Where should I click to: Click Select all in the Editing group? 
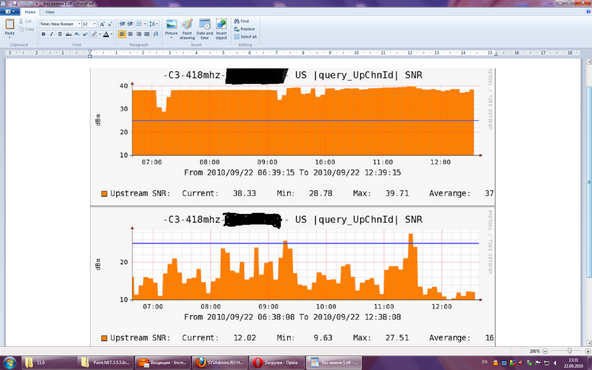(x=245, y=37)
